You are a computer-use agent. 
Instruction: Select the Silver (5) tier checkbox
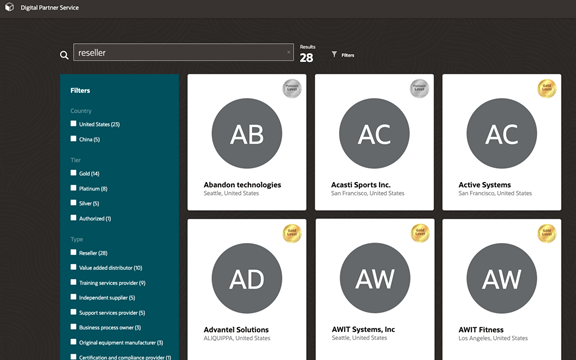73,202
